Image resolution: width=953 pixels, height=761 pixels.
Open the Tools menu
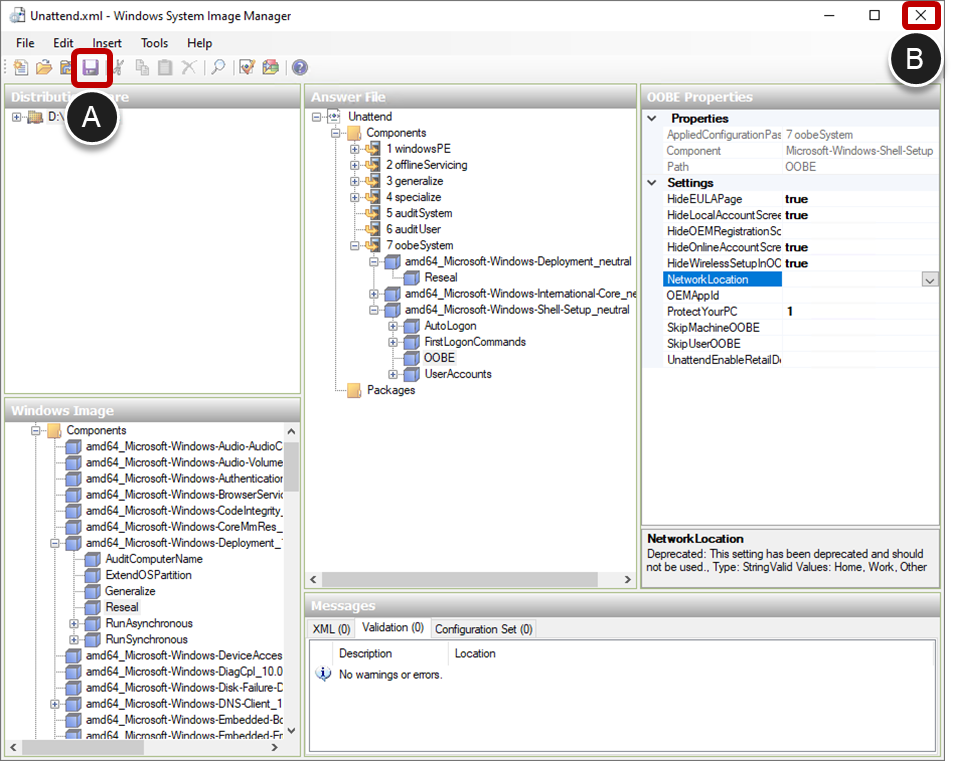pyautogui.click(x=153, y=43)
